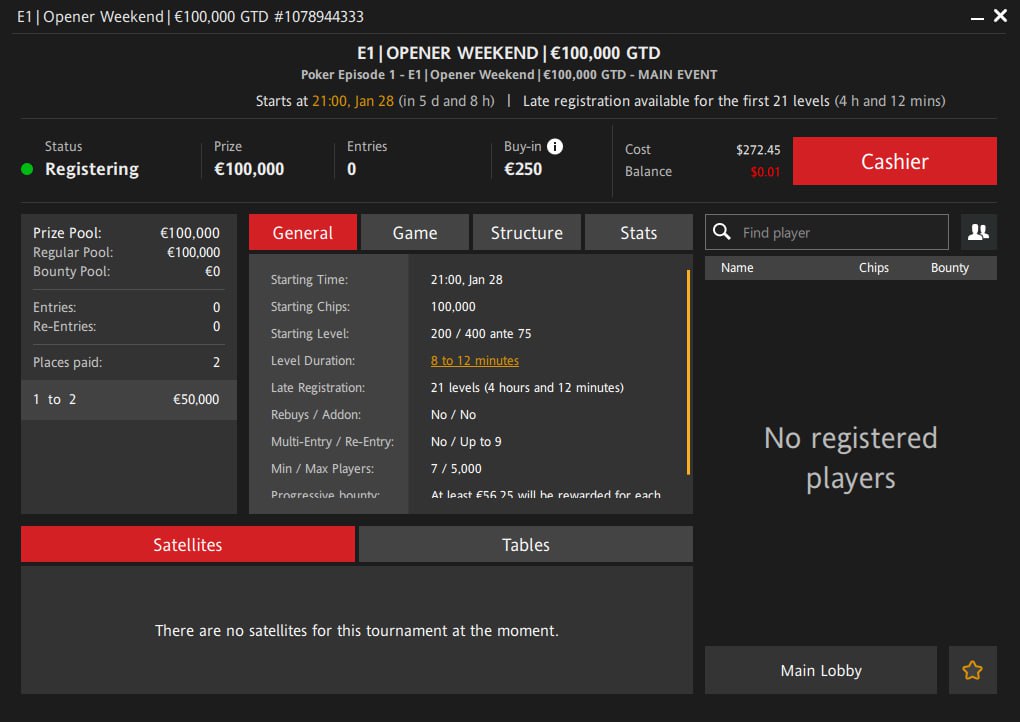Screen dimensions: 1020x722
Task: Add tournament to favorites star
Action: pyautogui.click(x=973, y=670)
